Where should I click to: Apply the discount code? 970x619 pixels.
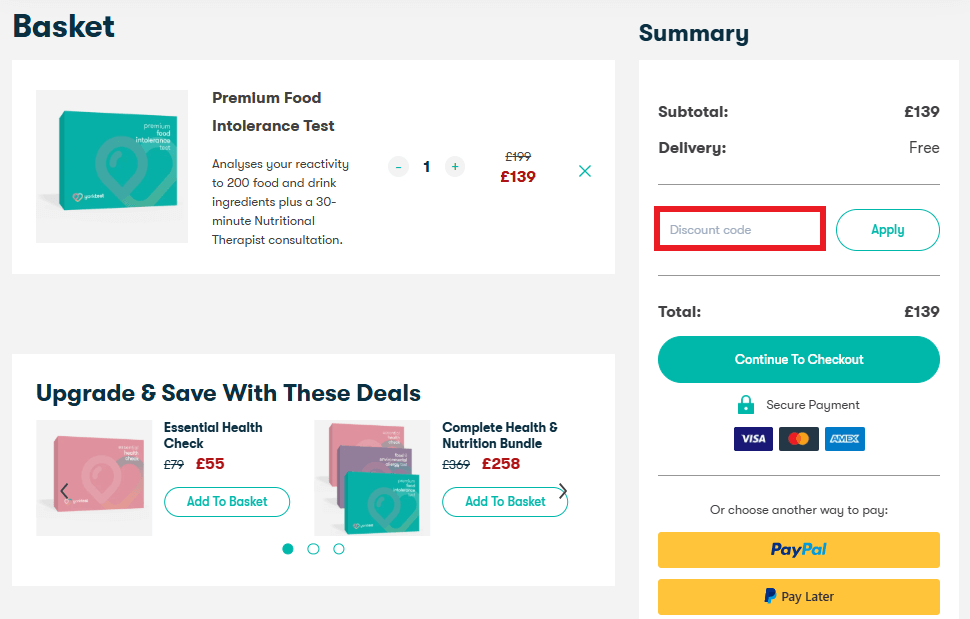[887, 230]
